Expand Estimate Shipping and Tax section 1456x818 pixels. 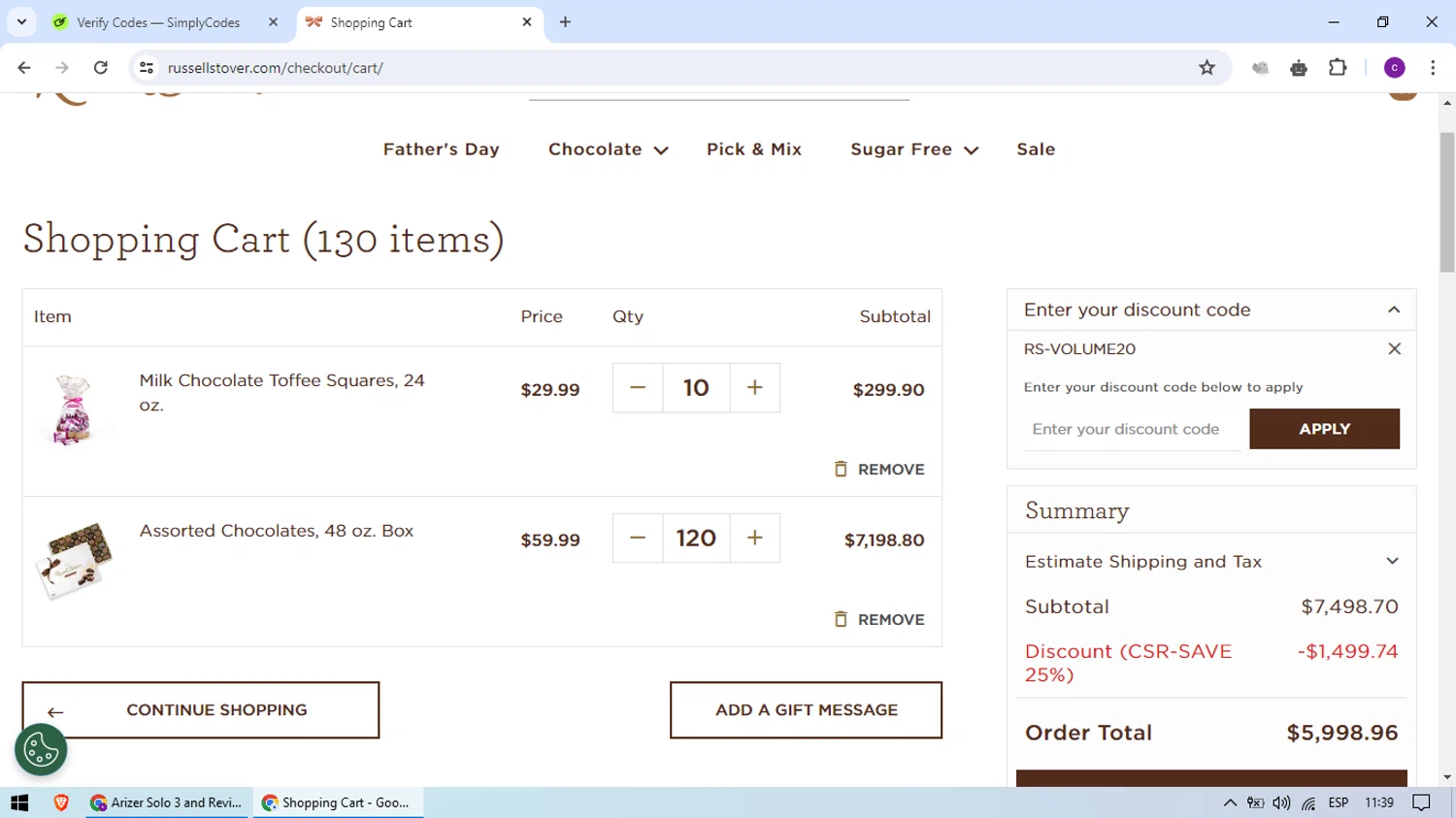pos(1392,562)
